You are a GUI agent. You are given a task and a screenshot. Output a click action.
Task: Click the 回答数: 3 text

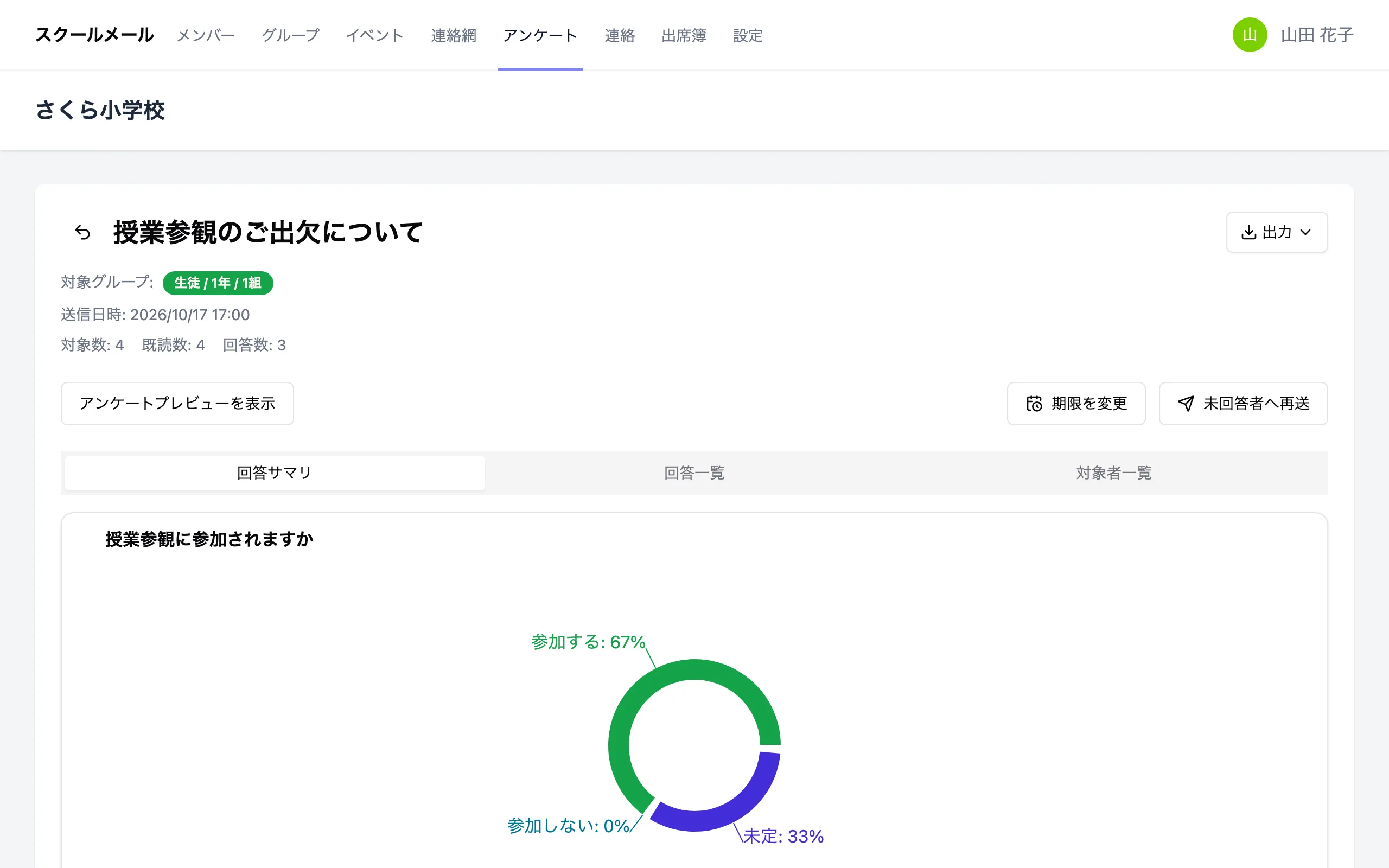(254, 345)
